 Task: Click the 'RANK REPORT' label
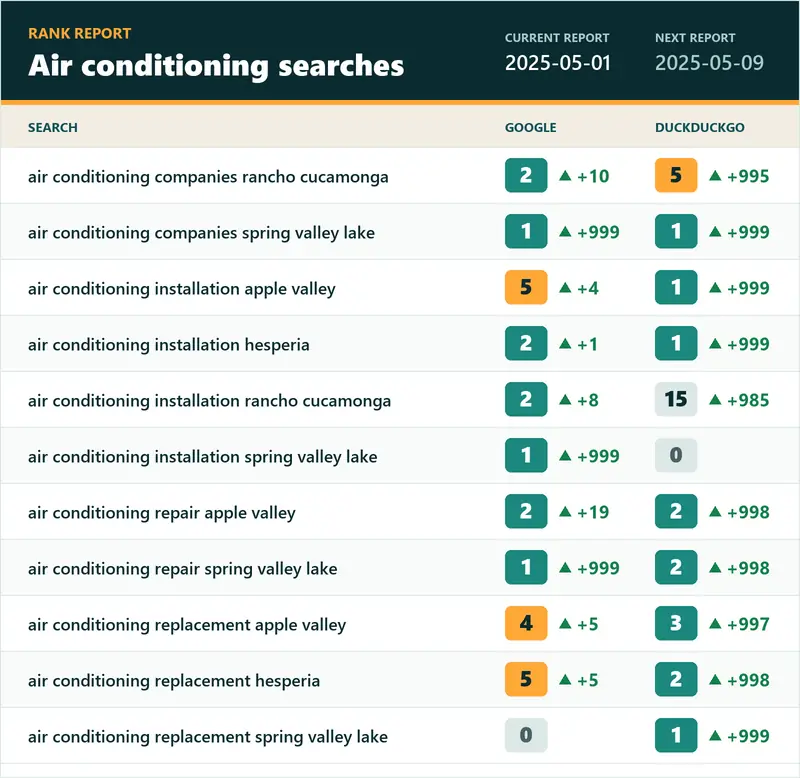[x=80, y=34]
